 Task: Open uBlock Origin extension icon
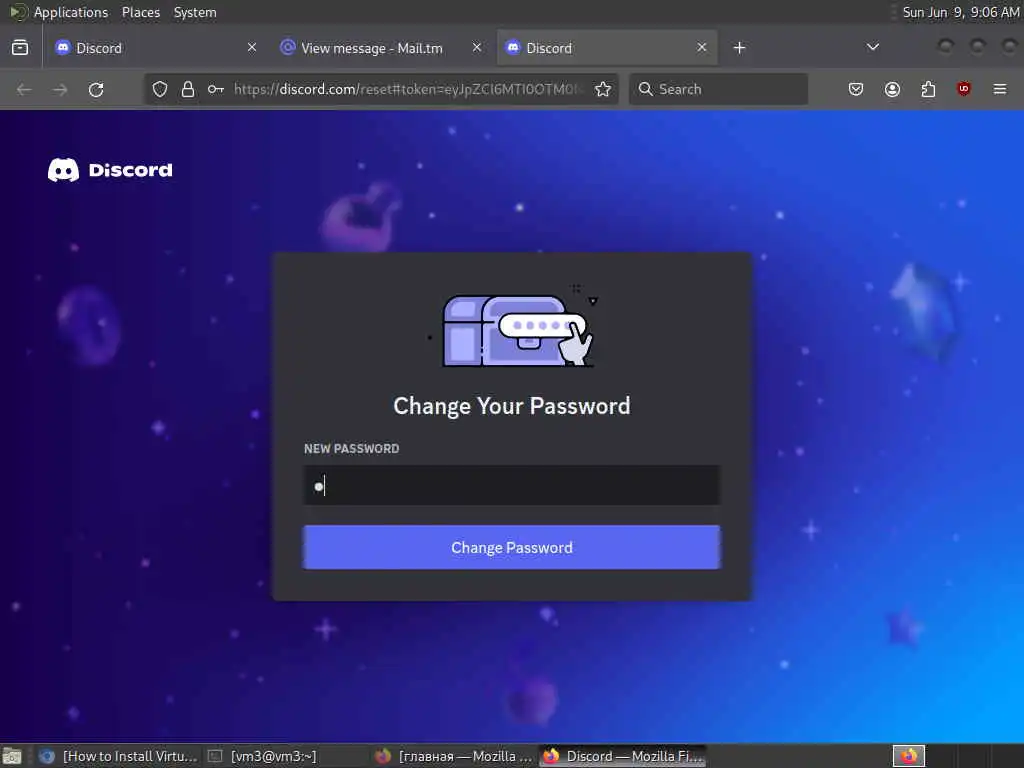(x=964, y=89)
